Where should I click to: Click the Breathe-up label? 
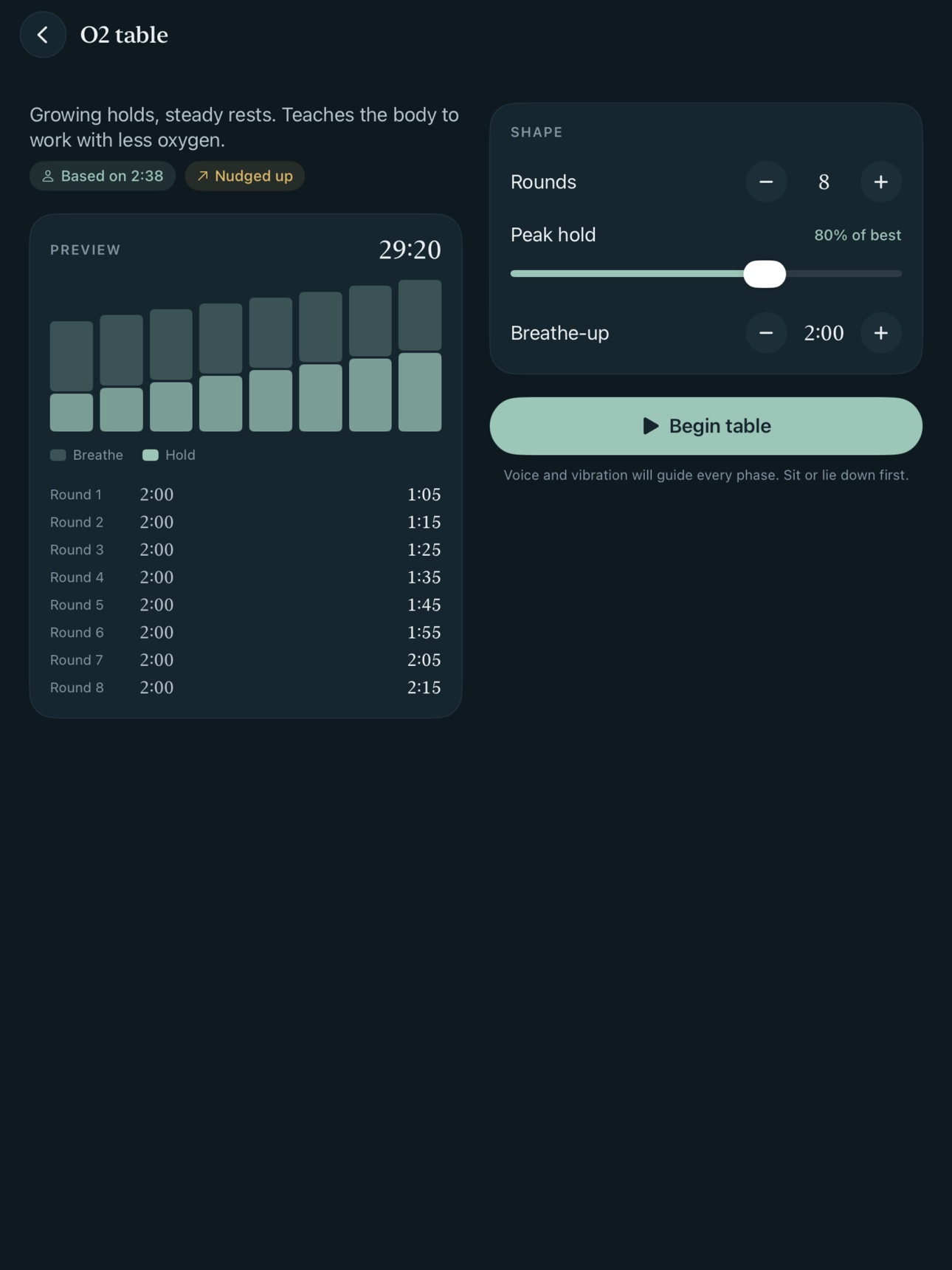[x=560, y=333]
